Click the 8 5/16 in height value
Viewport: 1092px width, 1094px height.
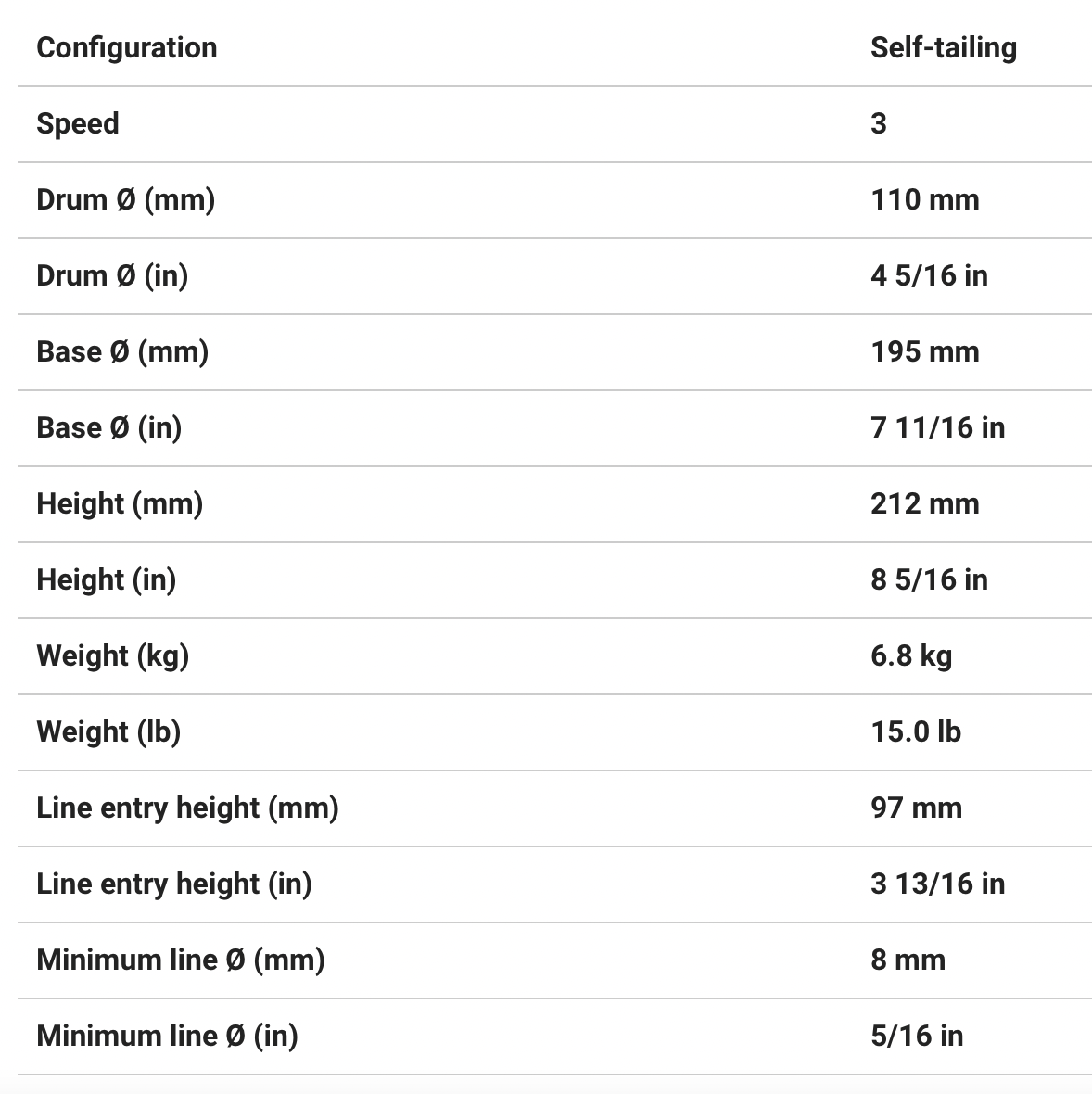pyautogui.click(x=929, y=580)
